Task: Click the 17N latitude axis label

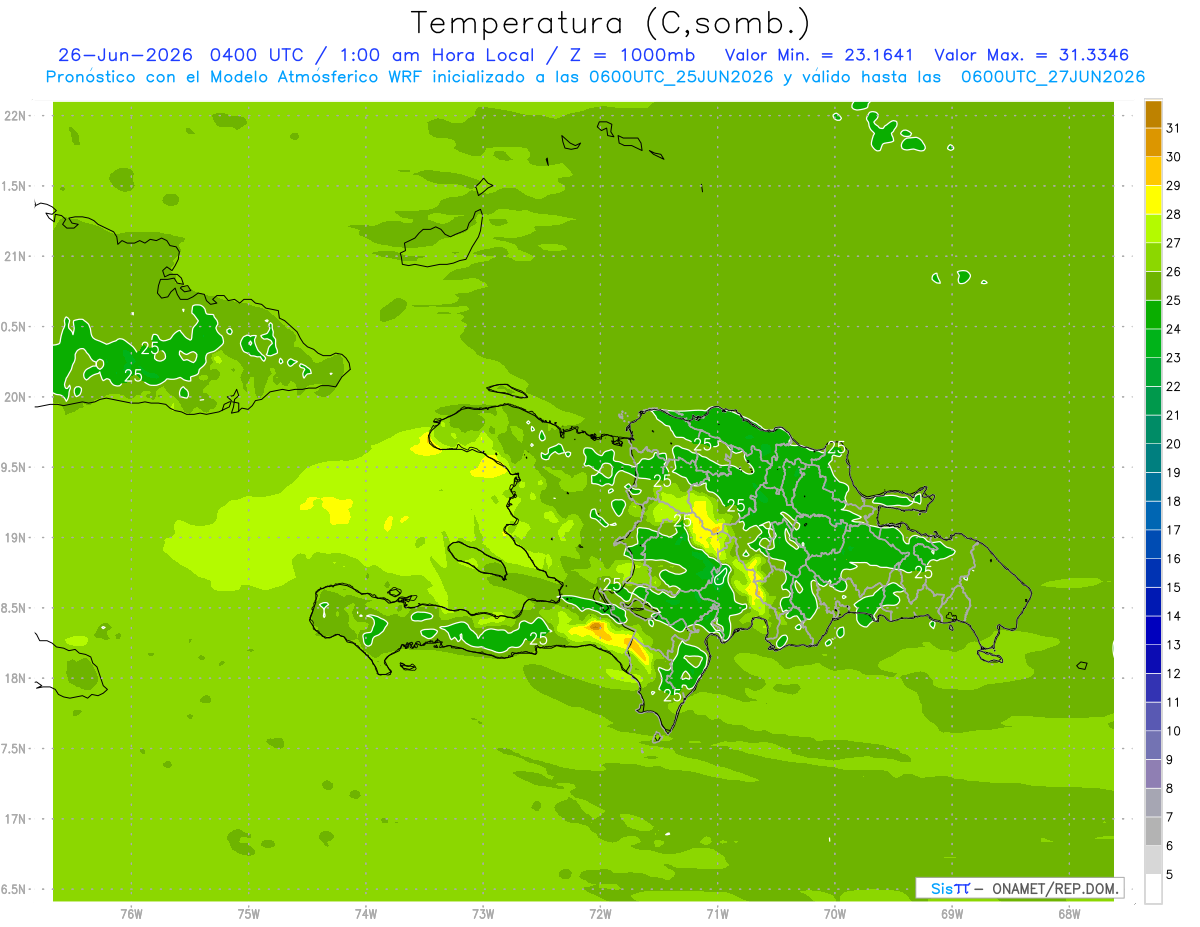Action: click(16, 820)
